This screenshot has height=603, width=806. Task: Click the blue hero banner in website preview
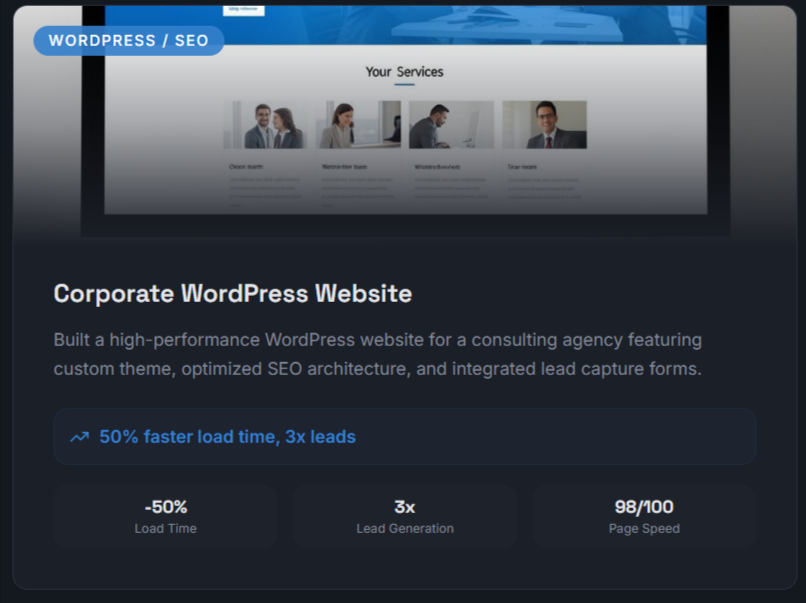click(500, 24)
